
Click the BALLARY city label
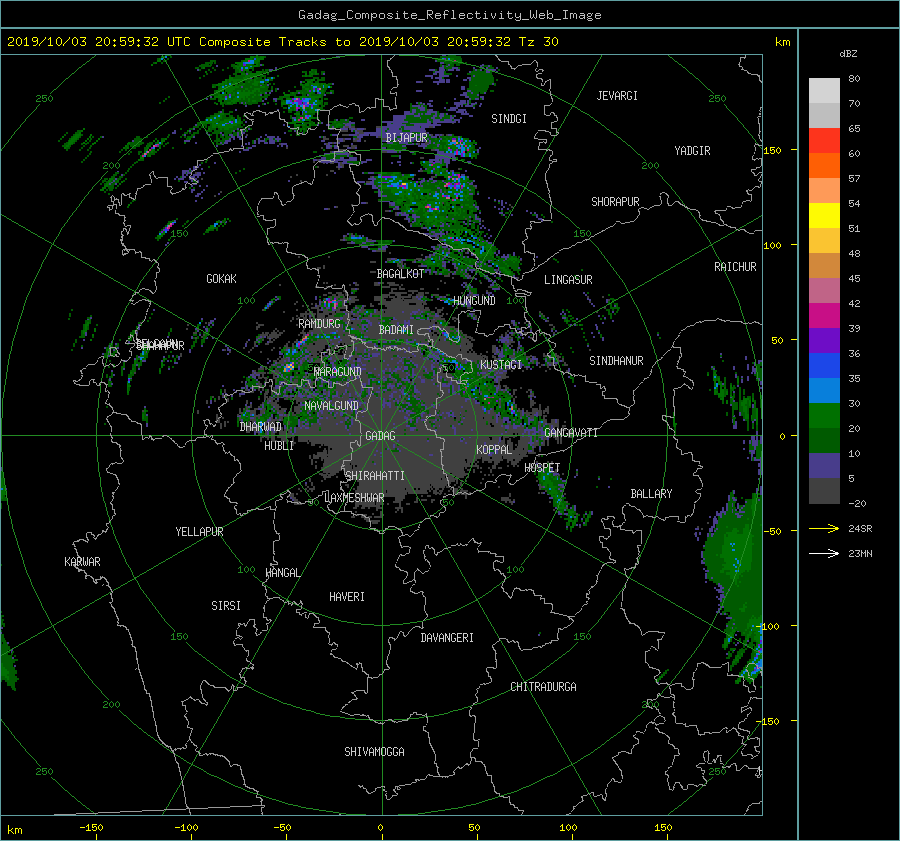651,494
